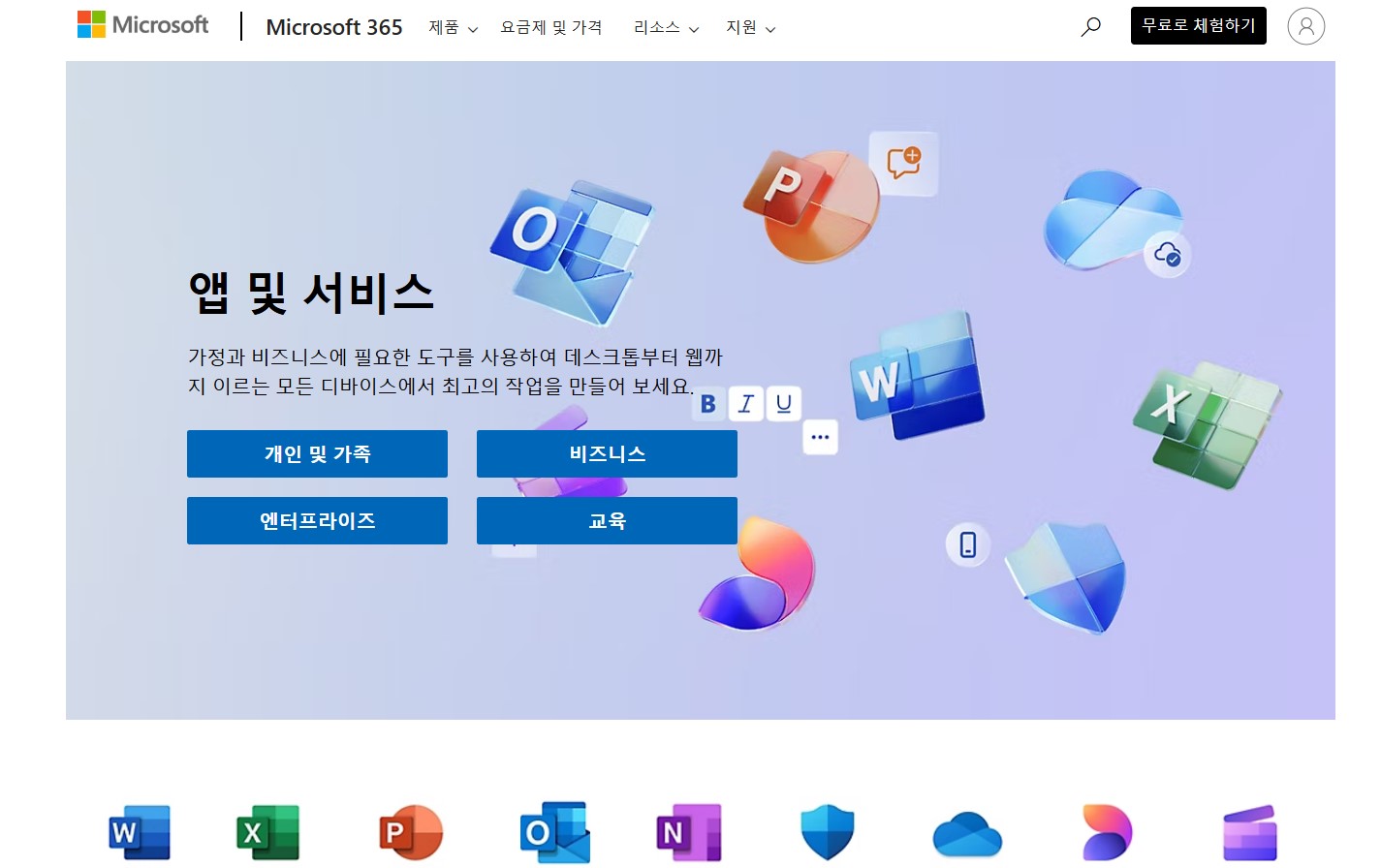Select the 개인 및 가족 button
The width and height of the screenshot is (1381, 868).
point(317,454)
